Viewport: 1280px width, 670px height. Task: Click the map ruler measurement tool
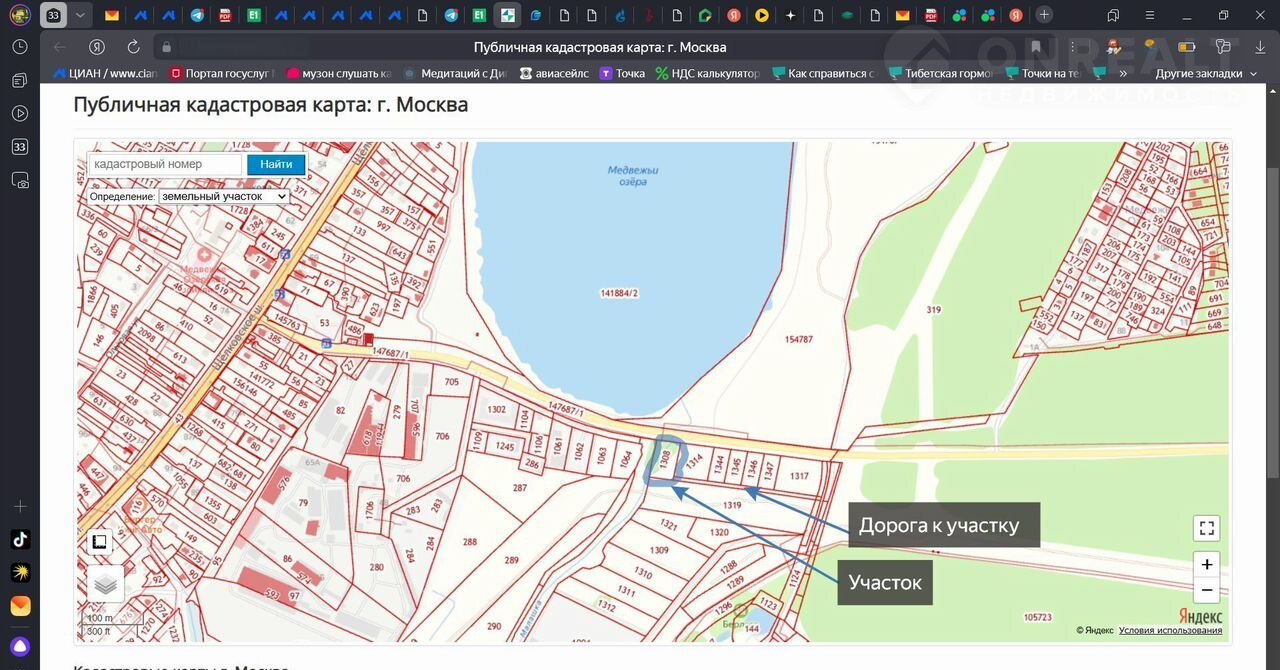click(99, 542)
